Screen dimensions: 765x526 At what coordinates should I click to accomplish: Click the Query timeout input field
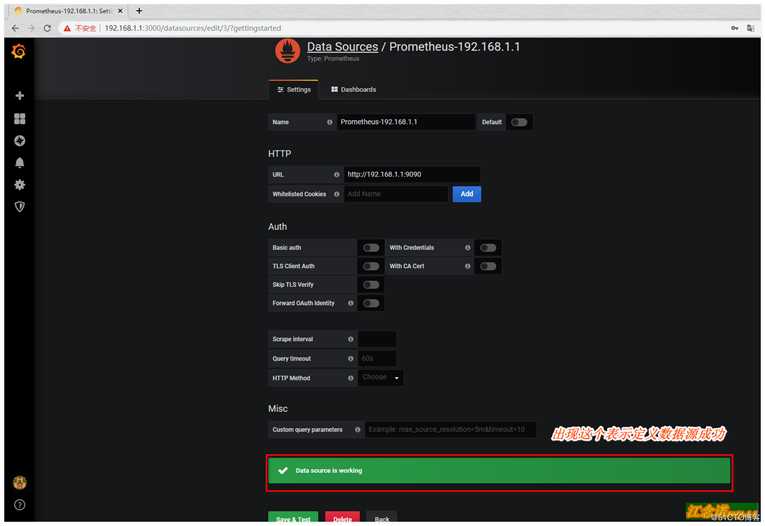coord(377,359)
